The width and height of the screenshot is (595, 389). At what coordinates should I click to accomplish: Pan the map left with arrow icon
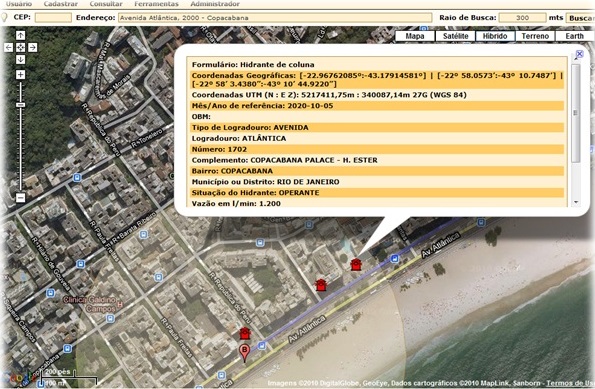(x=8, y=47)
